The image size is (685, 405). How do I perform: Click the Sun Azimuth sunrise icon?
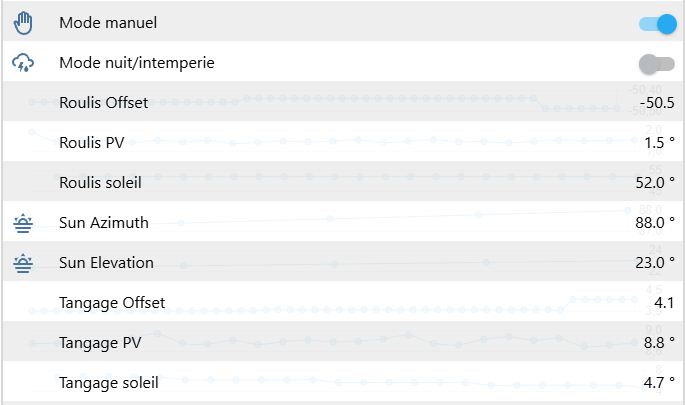(24, 223)
